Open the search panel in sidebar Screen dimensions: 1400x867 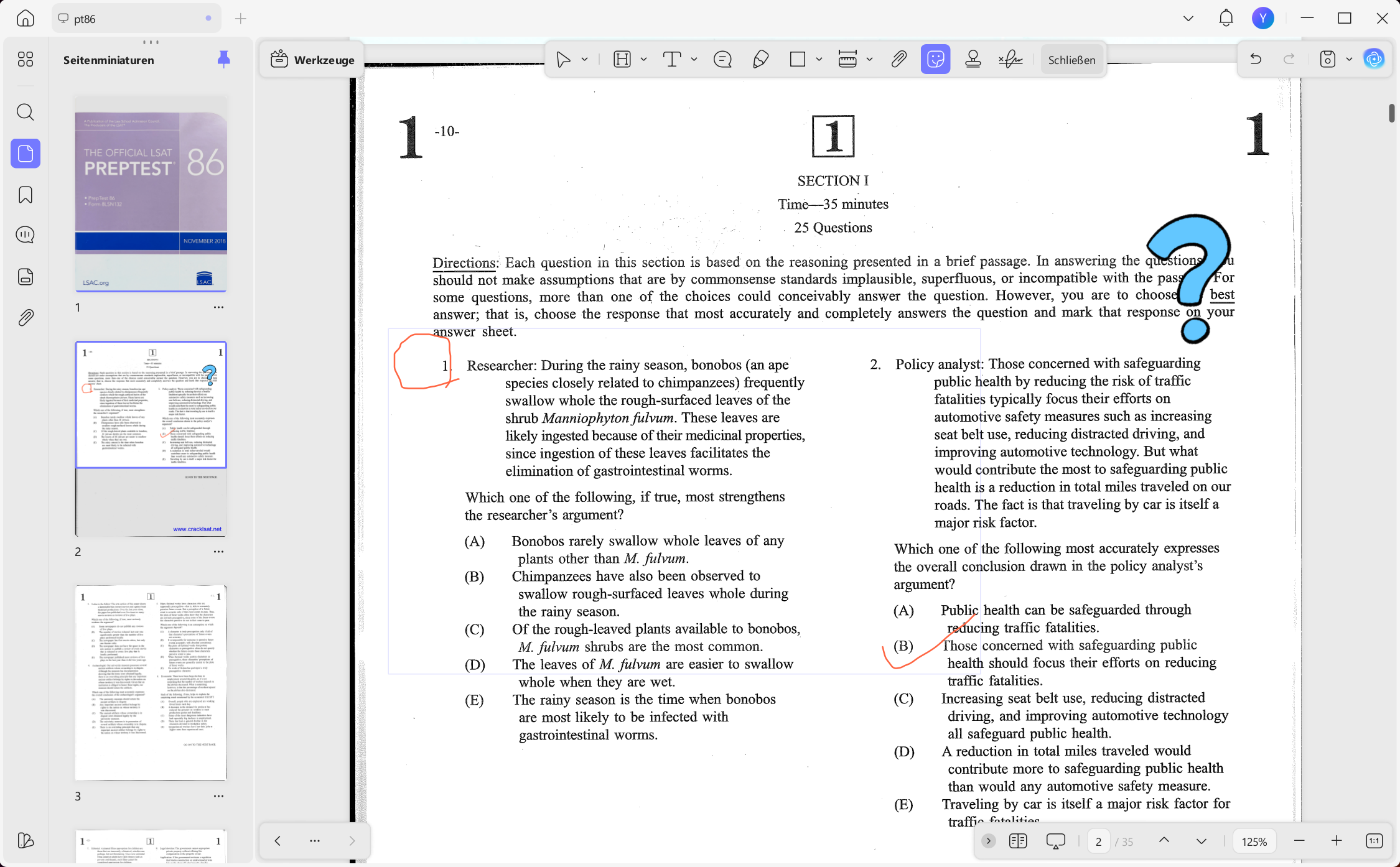[26, 112]
